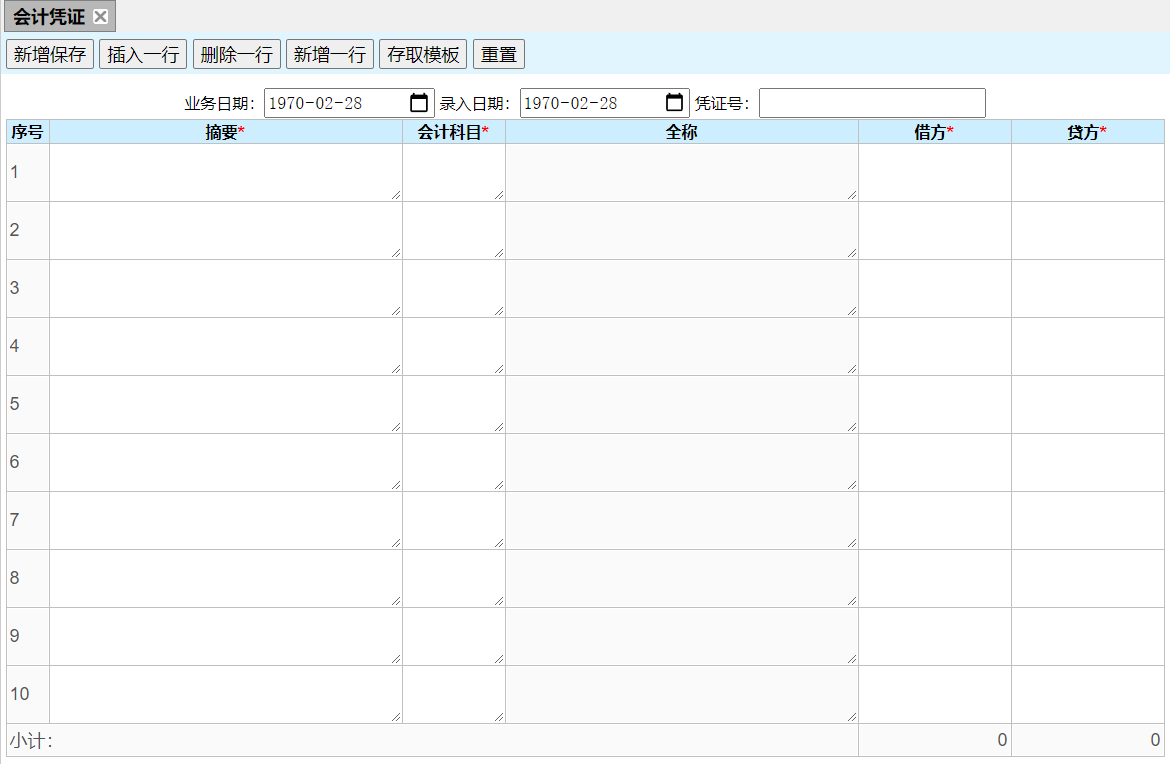Viewport: 1170px width, 764px height.
Task: Click the 新增保存 button
Action: point(50,55)
